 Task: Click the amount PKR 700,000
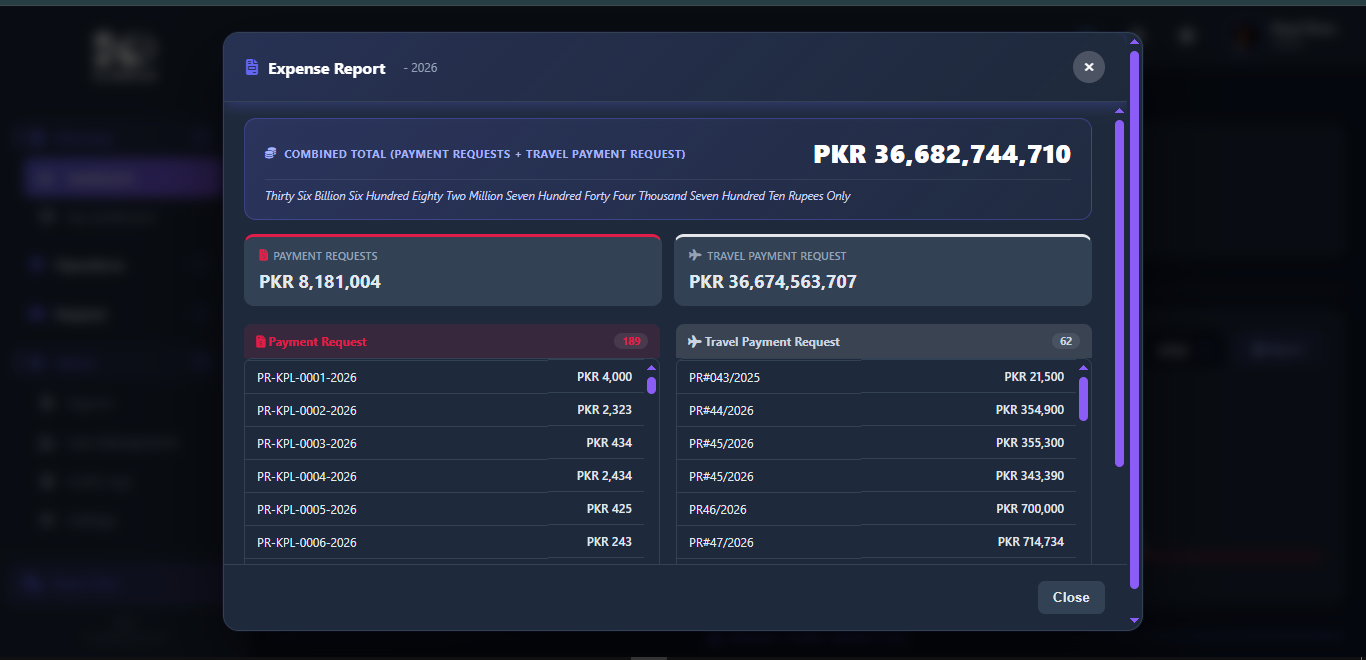point(1030,509)
